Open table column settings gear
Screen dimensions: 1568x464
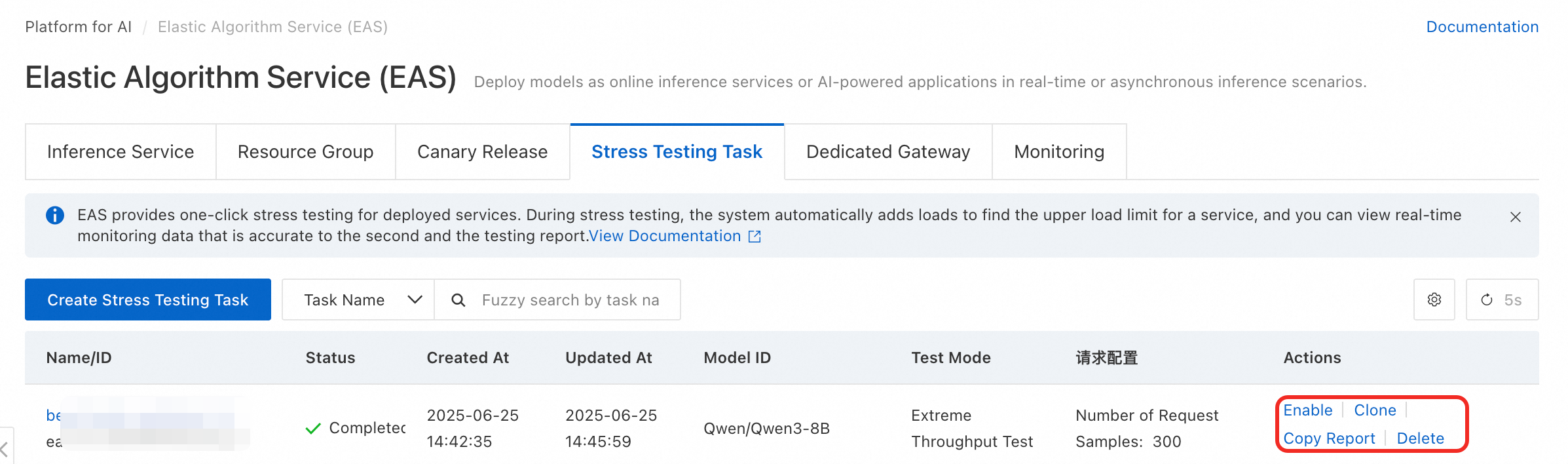pyautogui.click(x=1434, y=300)
